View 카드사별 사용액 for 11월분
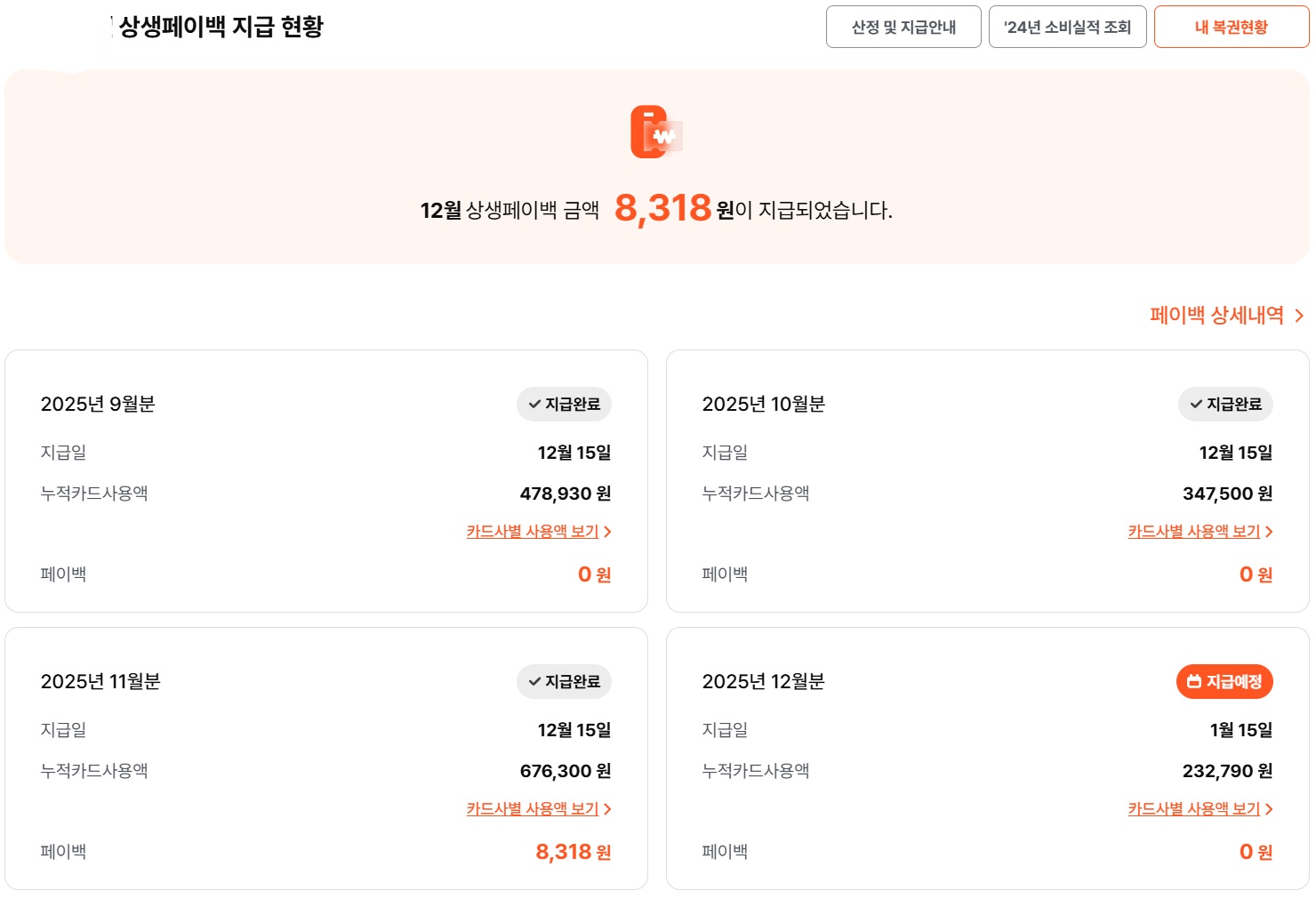The image size is (1316, 899). coord(533,809)
